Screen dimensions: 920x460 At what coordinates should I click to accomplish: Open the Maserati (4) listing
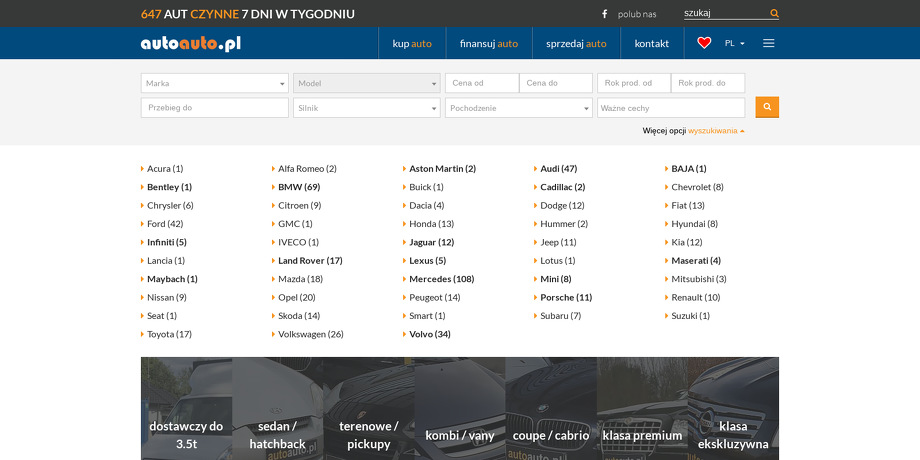click(x=696, y=261)
